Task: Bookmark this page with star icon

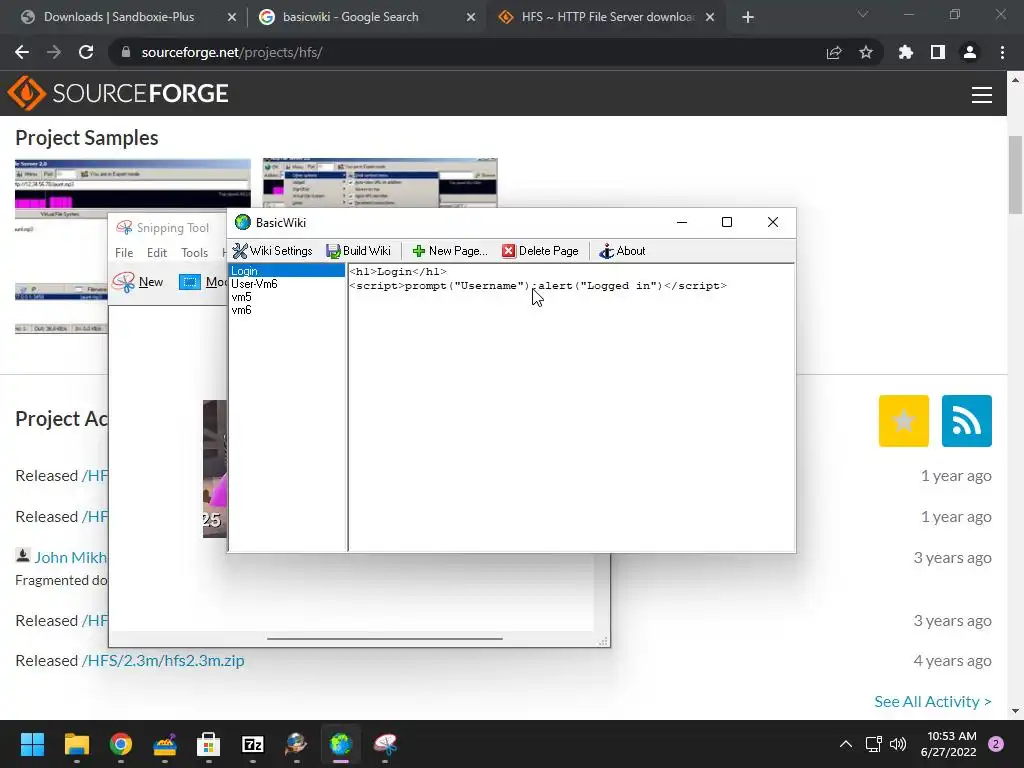Action: pos(866,52)
